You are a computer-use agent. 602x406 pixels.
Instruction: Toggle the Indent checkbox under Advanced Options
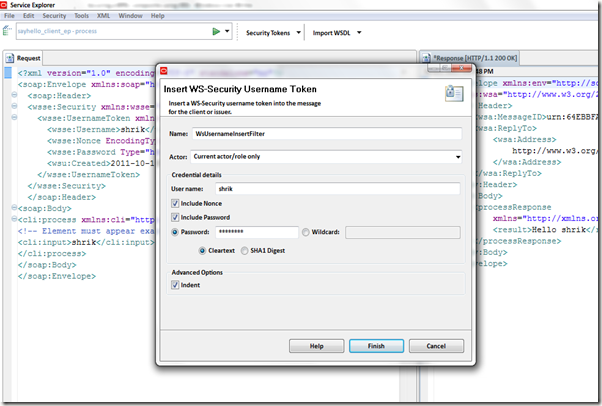point(175,285)
